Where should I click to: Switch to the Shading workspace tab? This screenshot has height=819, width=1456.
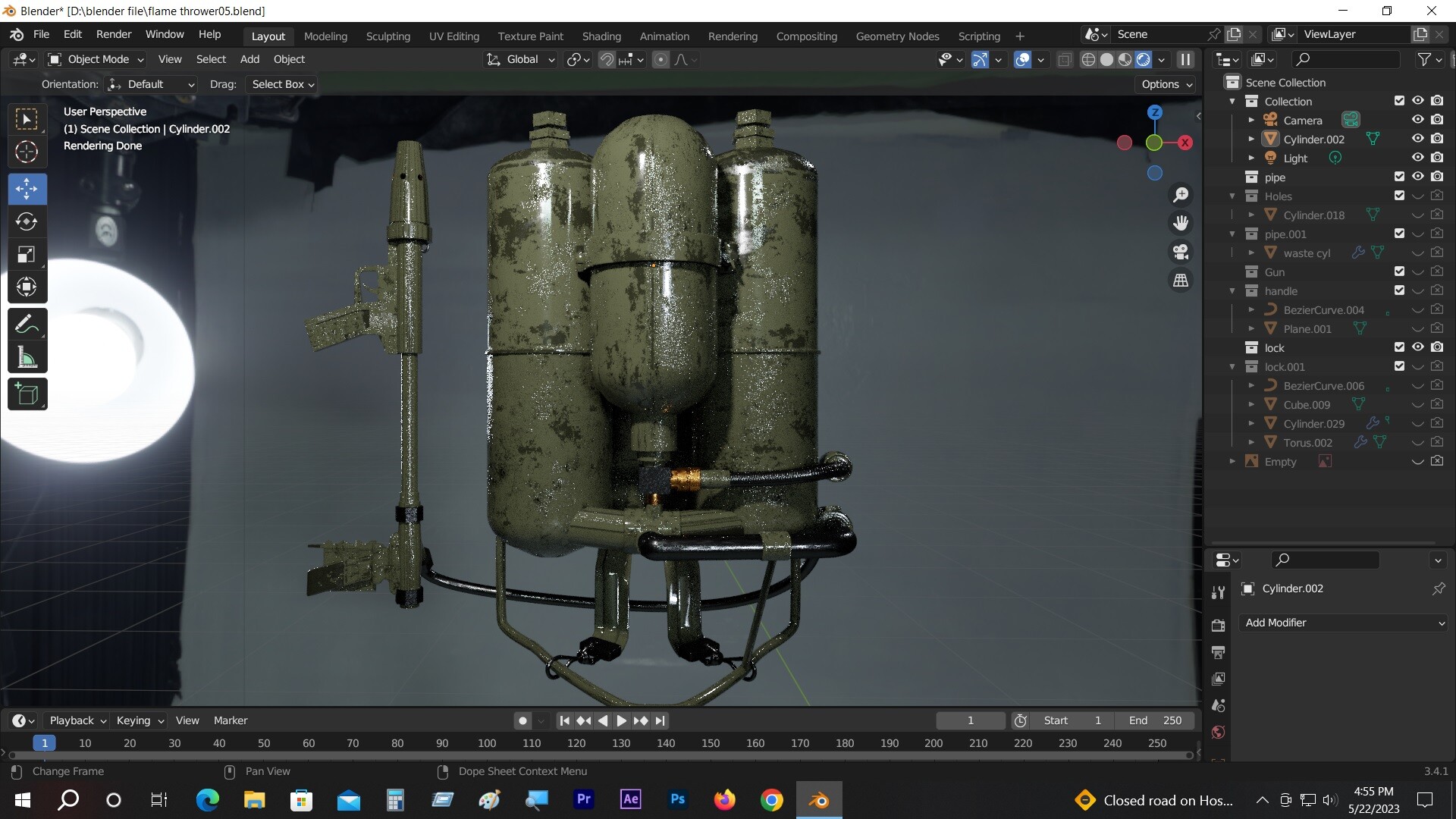point(601,36)
